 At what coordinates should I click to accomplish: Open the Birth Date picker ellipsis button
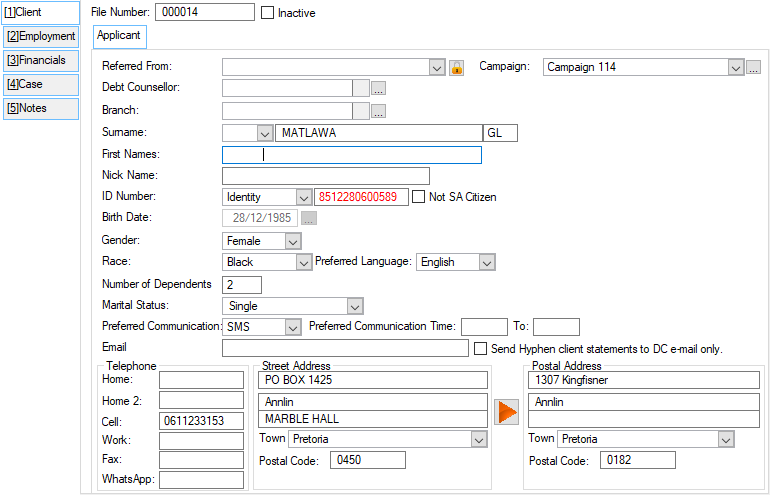point(309,219)
